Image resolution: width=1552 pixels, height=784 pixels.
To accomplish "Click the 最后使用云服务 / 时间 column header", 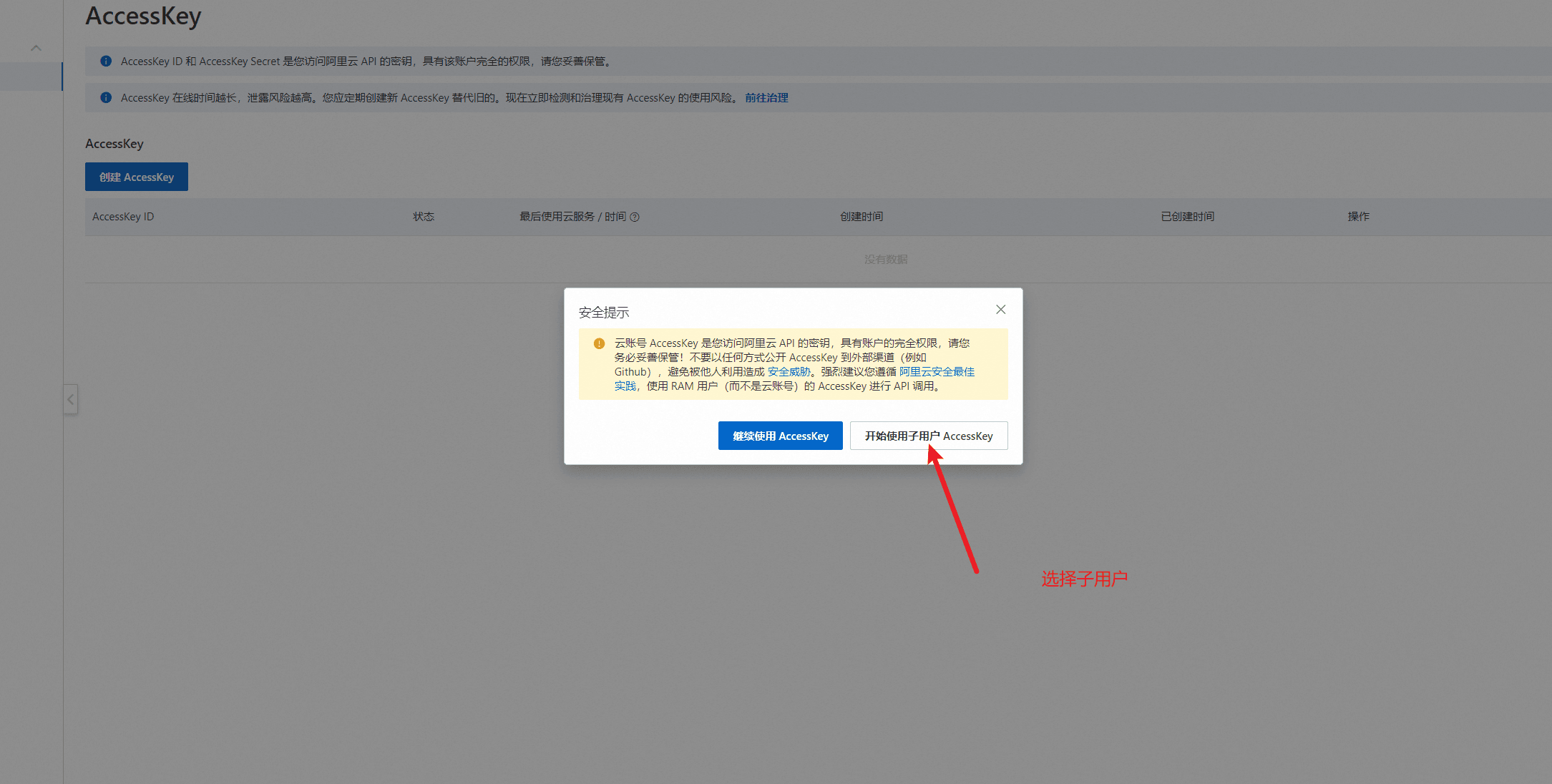I will (572, 217).
